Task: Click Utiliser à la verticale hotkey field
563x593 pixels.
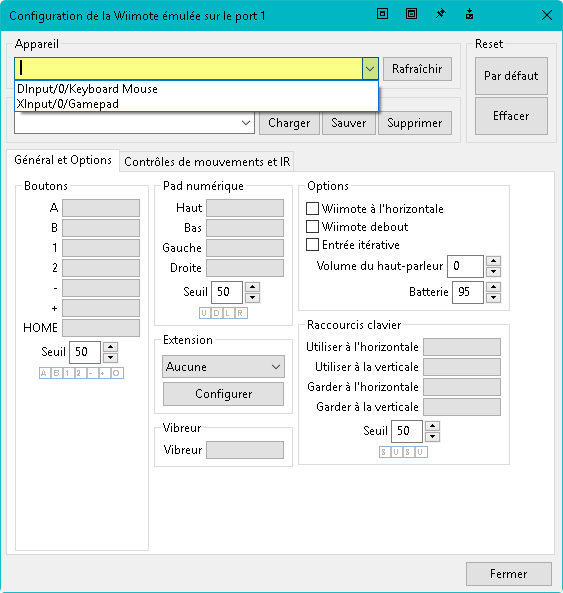Action: point(462,367)
